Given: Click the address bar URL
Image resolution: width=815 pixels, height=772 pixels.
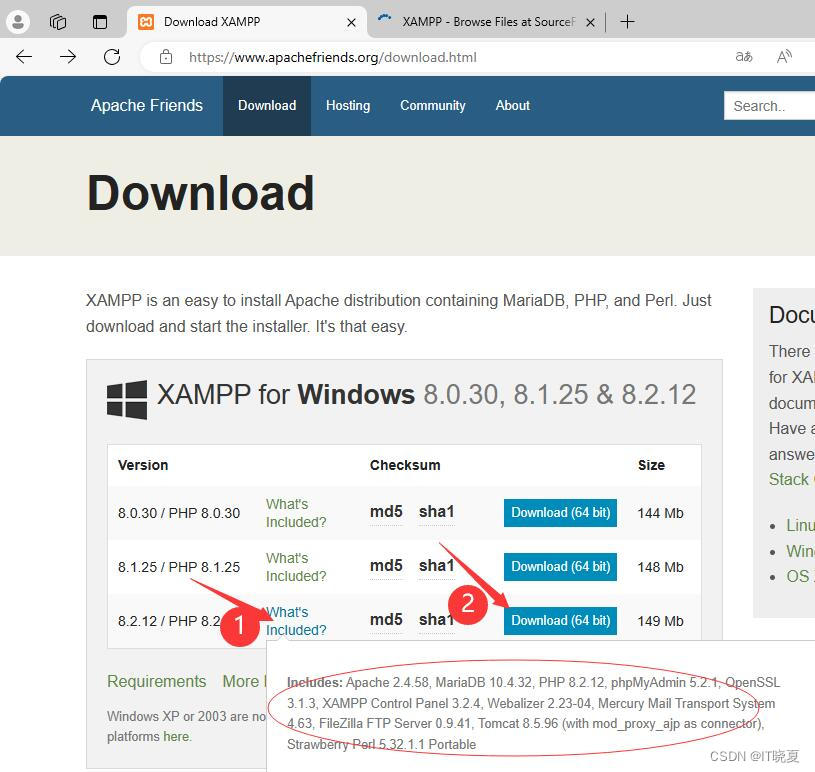Looking at the screenshot, I should 333,57.
